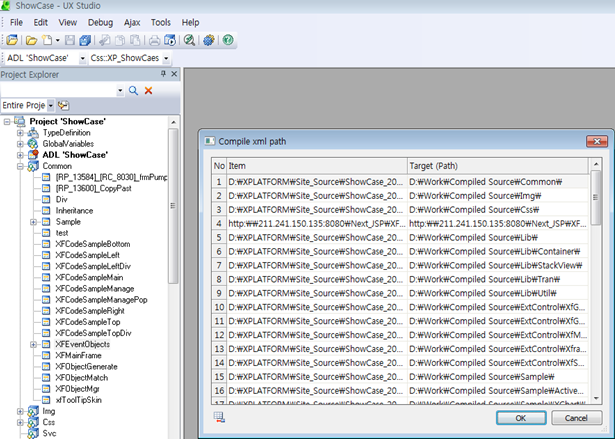Open the Entire Project scope dropdown
The image size is (615, 440).
point(51,105)
